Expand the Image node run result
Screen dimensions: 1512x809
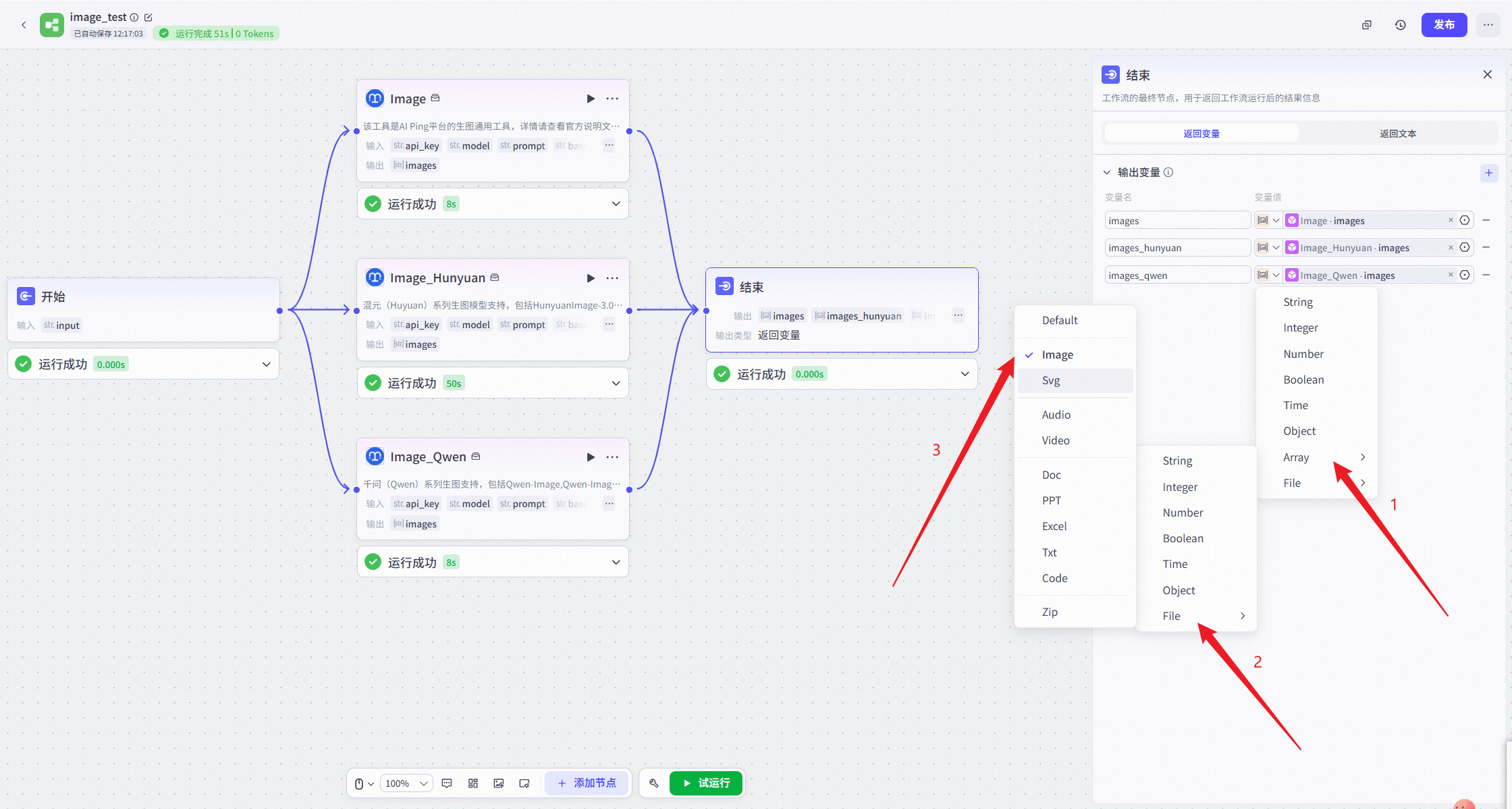tap(616, 204)
